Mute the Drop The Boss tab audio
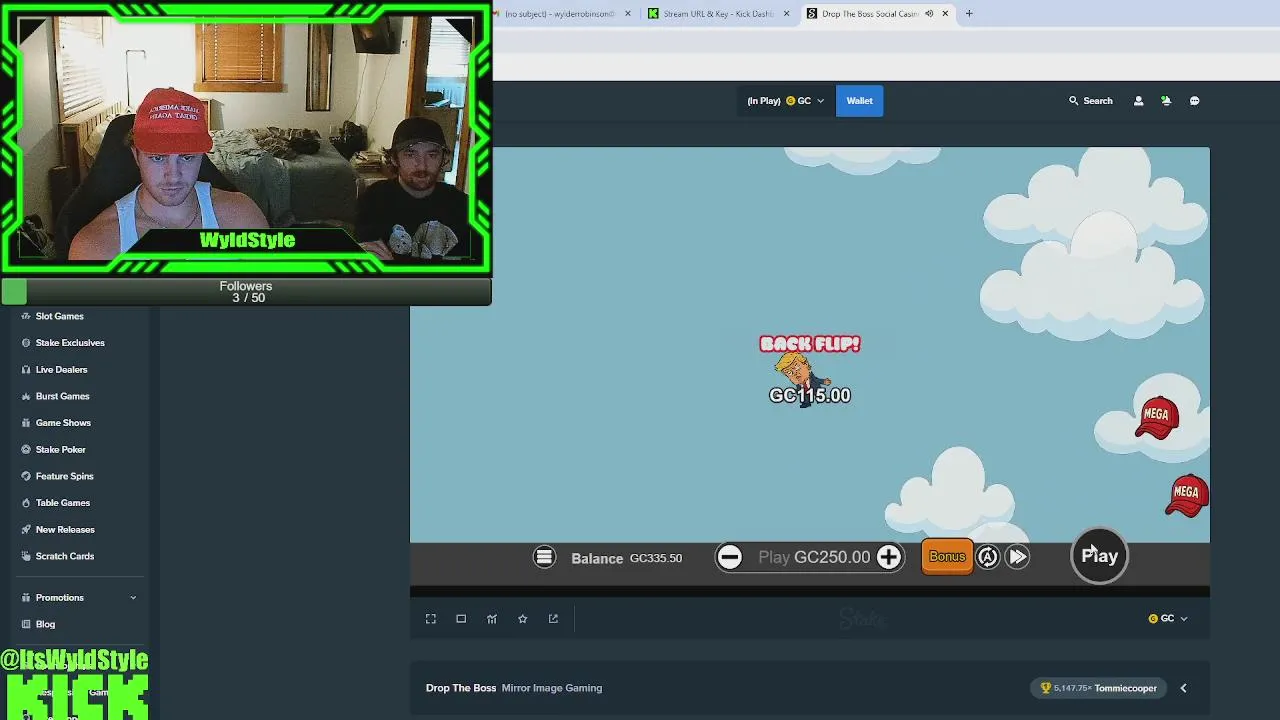1280x720 pixels. point(929,14)
